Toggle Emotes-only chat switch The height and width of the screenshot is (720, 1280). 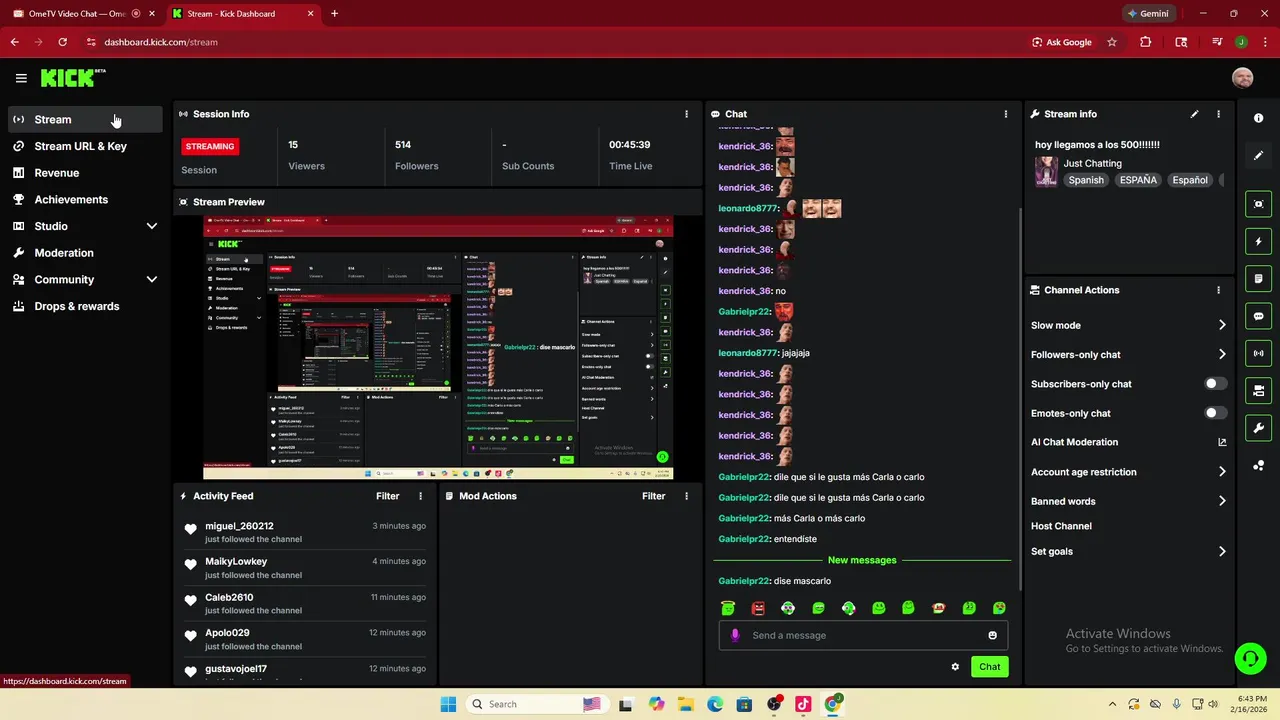coord(1215,413)
